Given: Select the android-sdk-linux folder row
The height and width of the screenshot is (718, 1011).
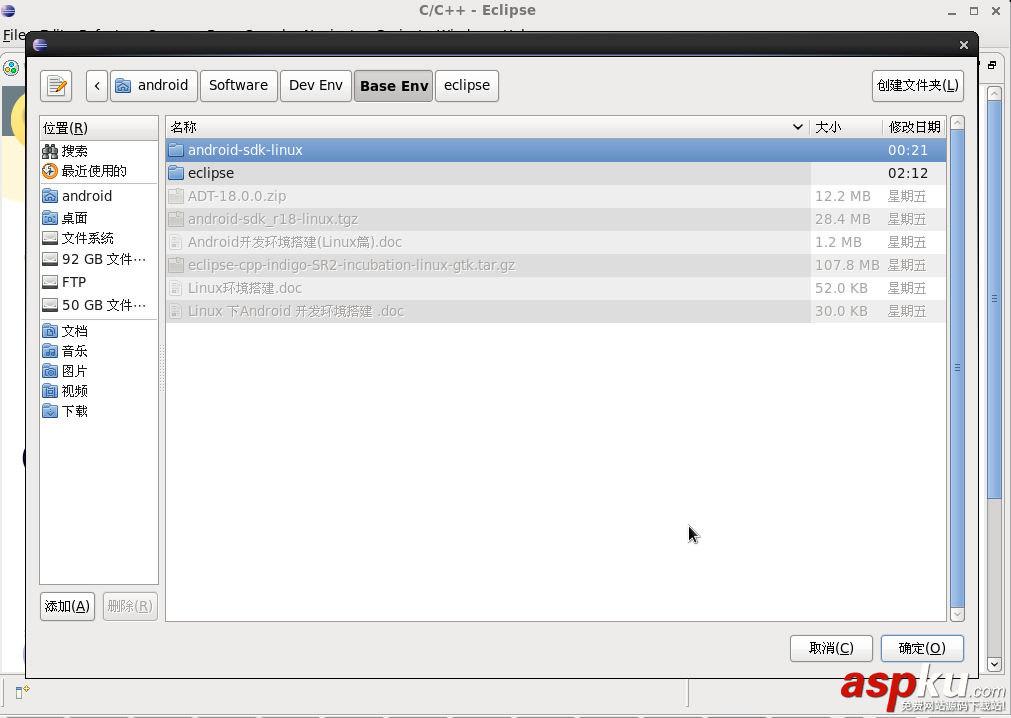Looking at the screenshot, I should pos(556,150).
